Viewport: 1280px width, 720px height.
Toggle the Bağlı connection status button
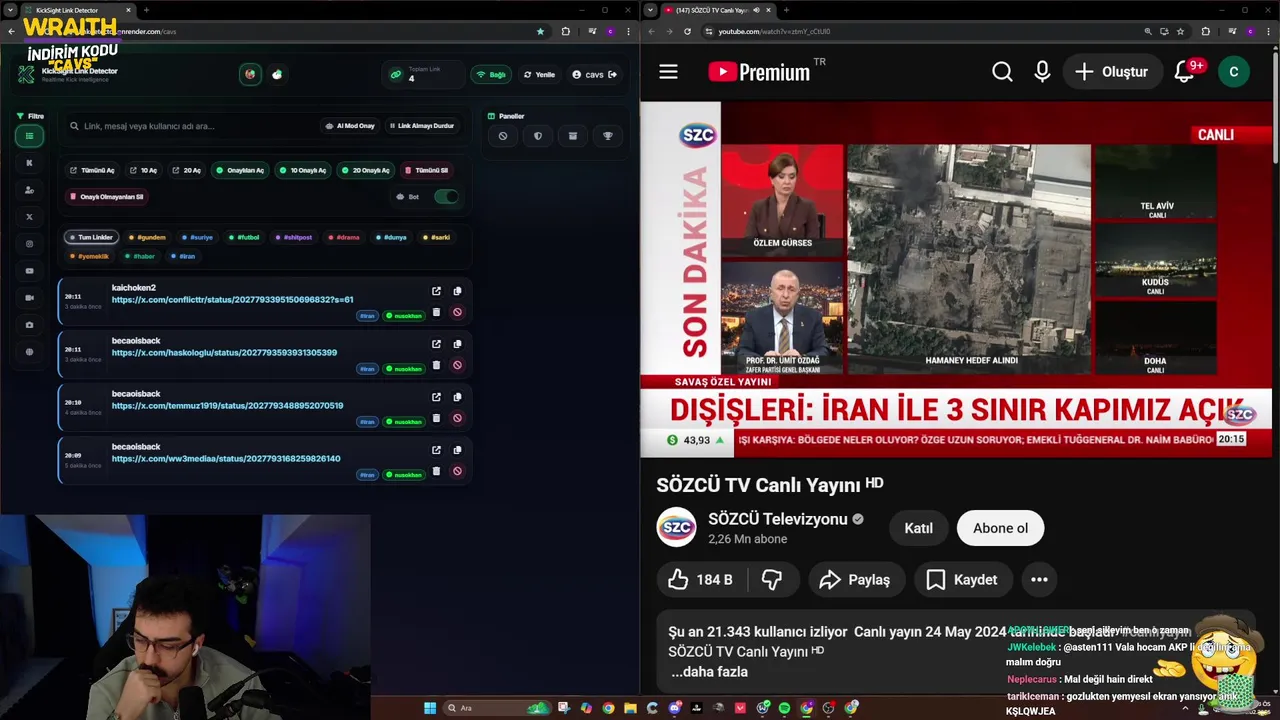coord(491,74)
